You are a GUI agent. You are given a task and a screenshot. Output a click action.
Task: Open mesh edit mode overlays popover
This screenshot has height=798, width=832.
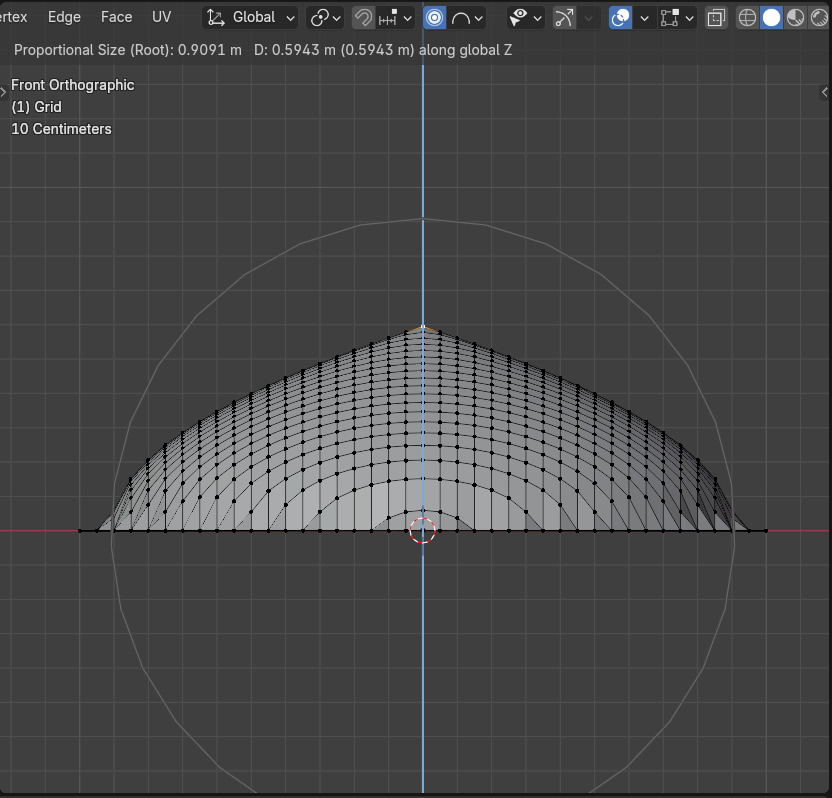(x=677, y=17)
